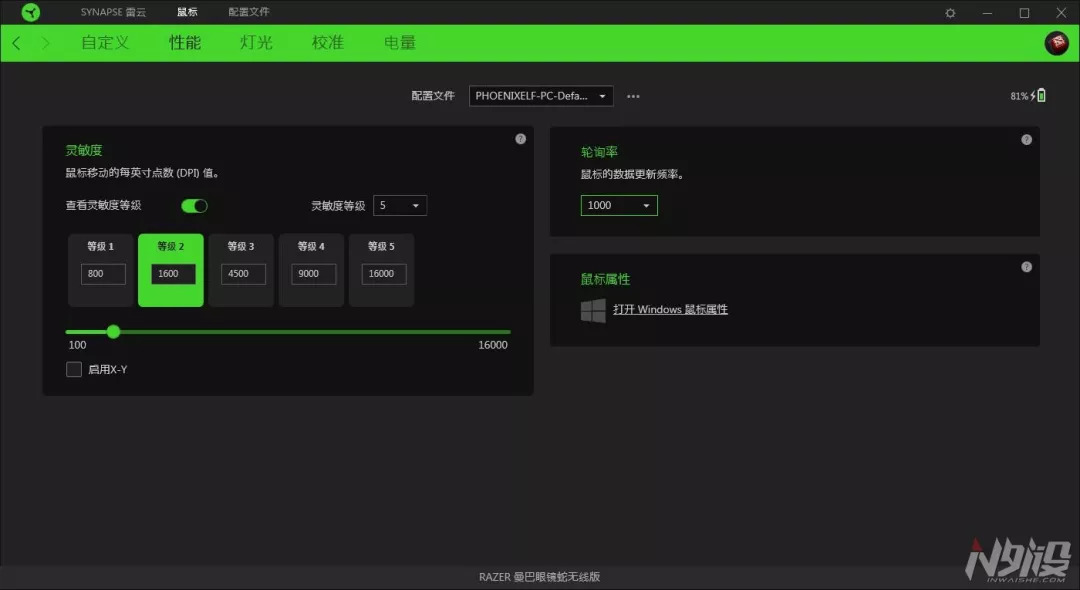Viewport: 1080px width, 590px height.
Task: Expand the 灵敏度等级 dropdown showing 5
Action: click(400, 205)
